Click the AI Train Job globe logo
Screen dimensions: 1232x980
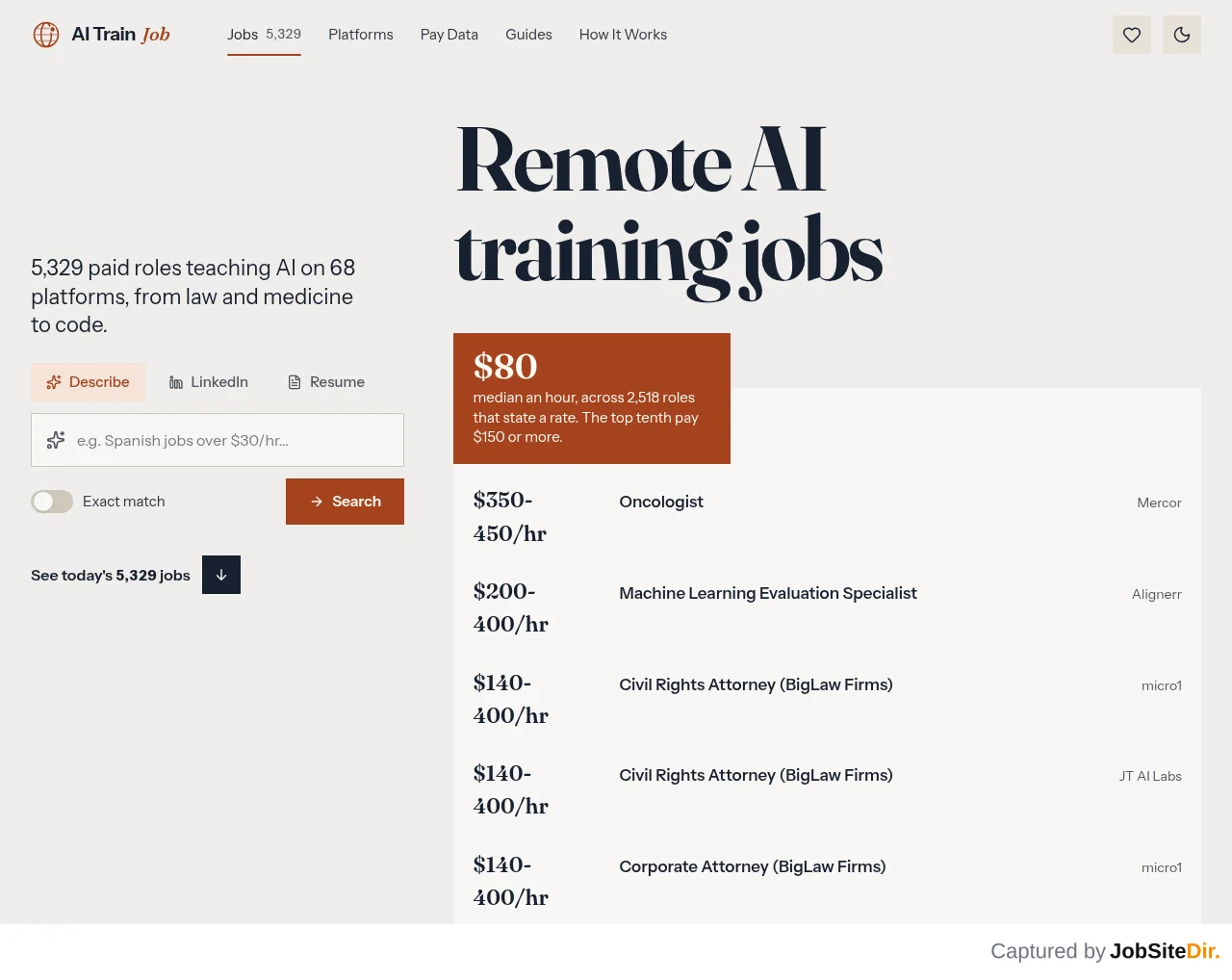(x=46, y=35)
